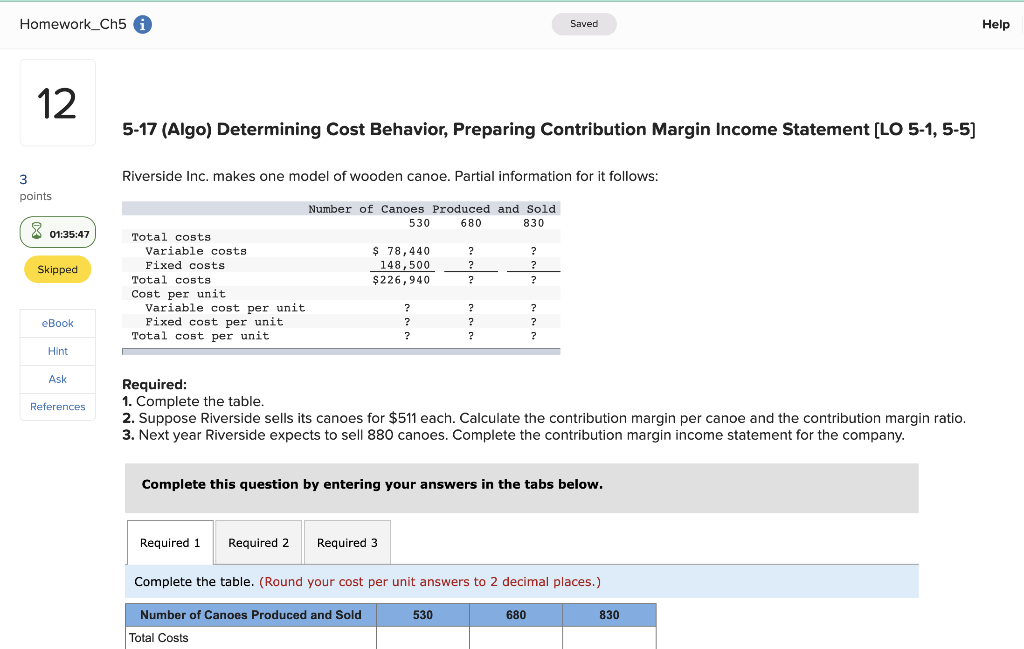Click the info icon beside Homework_Ch5
1024x649 pixels.
141,24
